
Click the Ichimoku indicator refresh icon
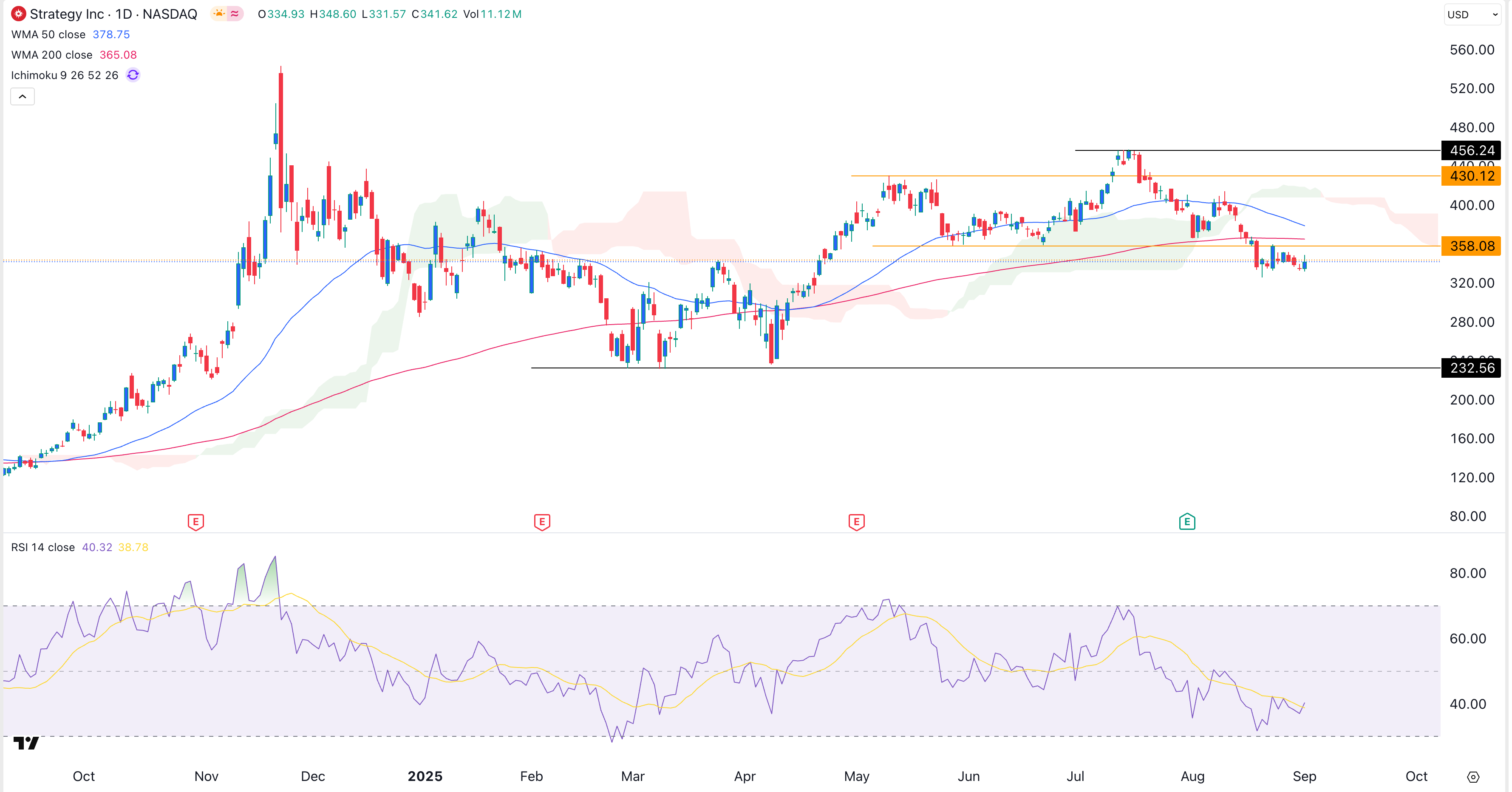133,75
